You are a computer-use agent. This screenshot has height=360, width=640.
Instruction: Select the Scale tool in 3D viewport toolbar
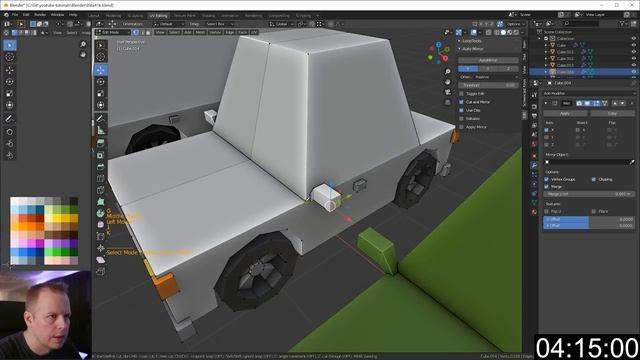(x=101, y=93)
